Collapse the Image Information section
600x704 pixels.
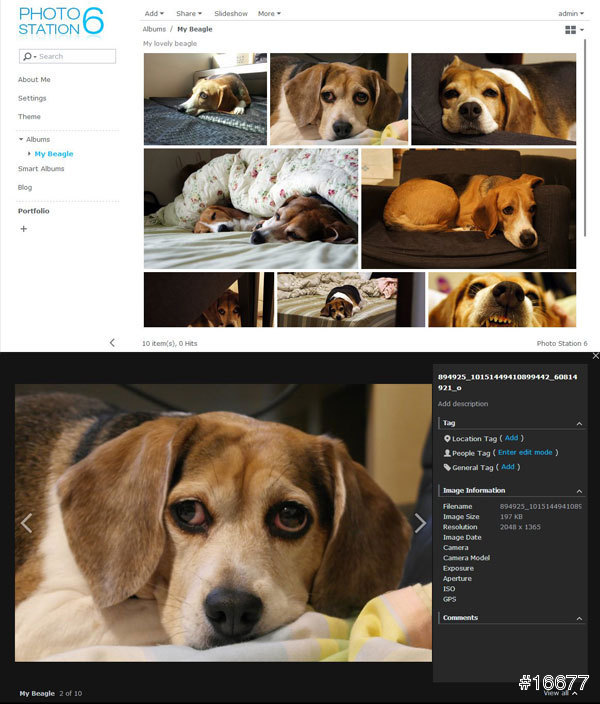pos(580,491)
